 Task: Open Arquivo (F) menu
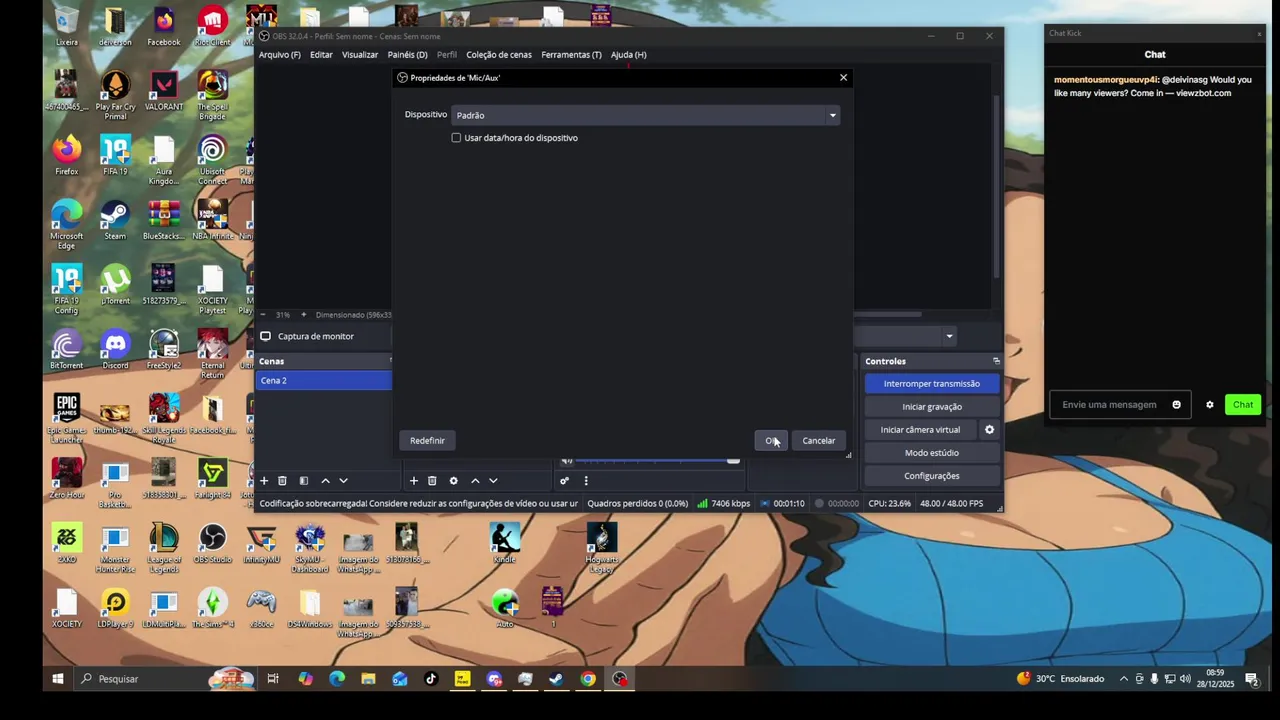[279, 55]
